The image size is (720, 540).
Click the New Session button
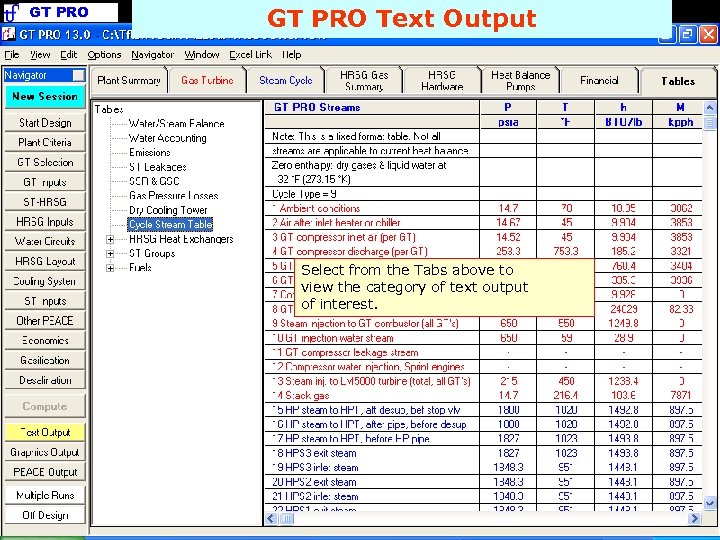coord(45,96)
